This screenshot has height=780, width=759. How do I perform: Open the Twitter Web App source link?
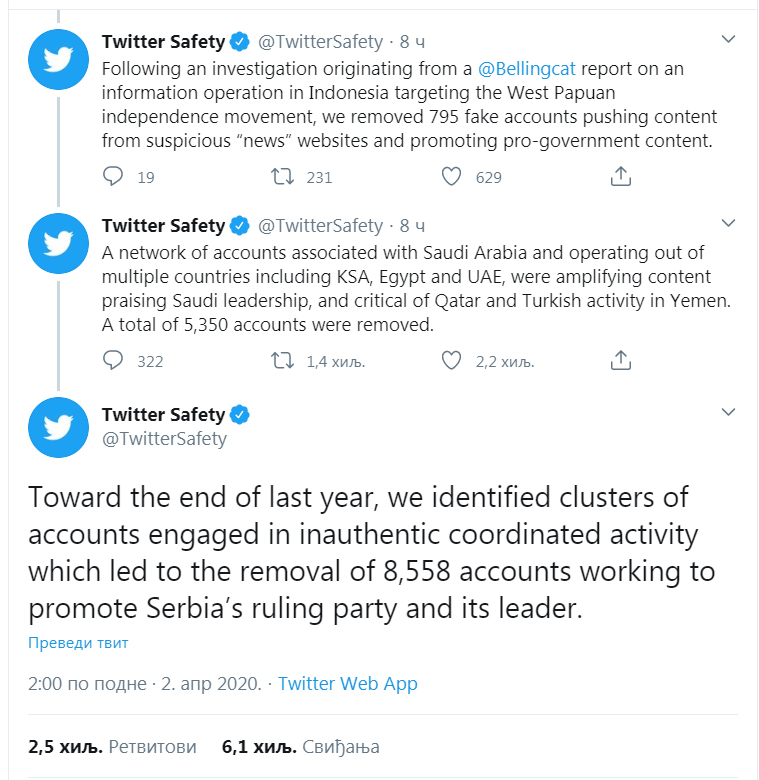(347, 683)
